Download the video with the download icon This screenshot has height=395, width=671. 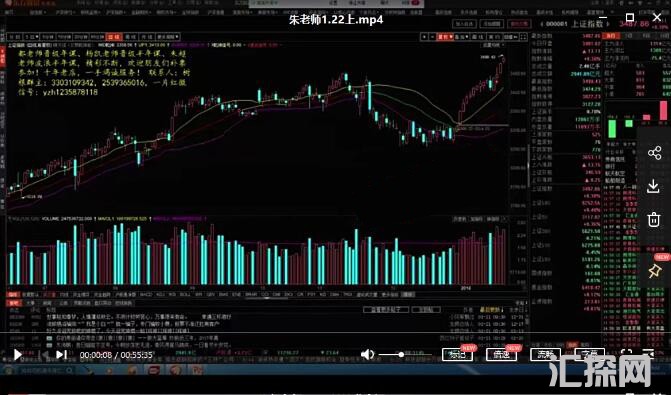(x=653, y=187)
